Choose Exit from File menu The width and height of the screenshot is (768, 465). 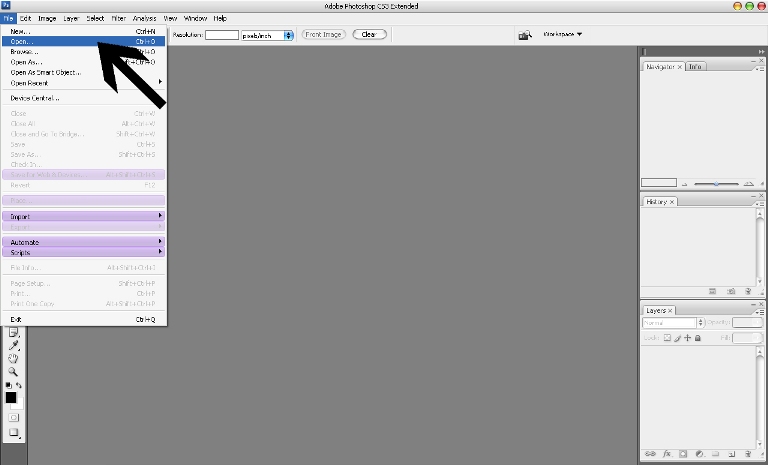pos(83,319)
